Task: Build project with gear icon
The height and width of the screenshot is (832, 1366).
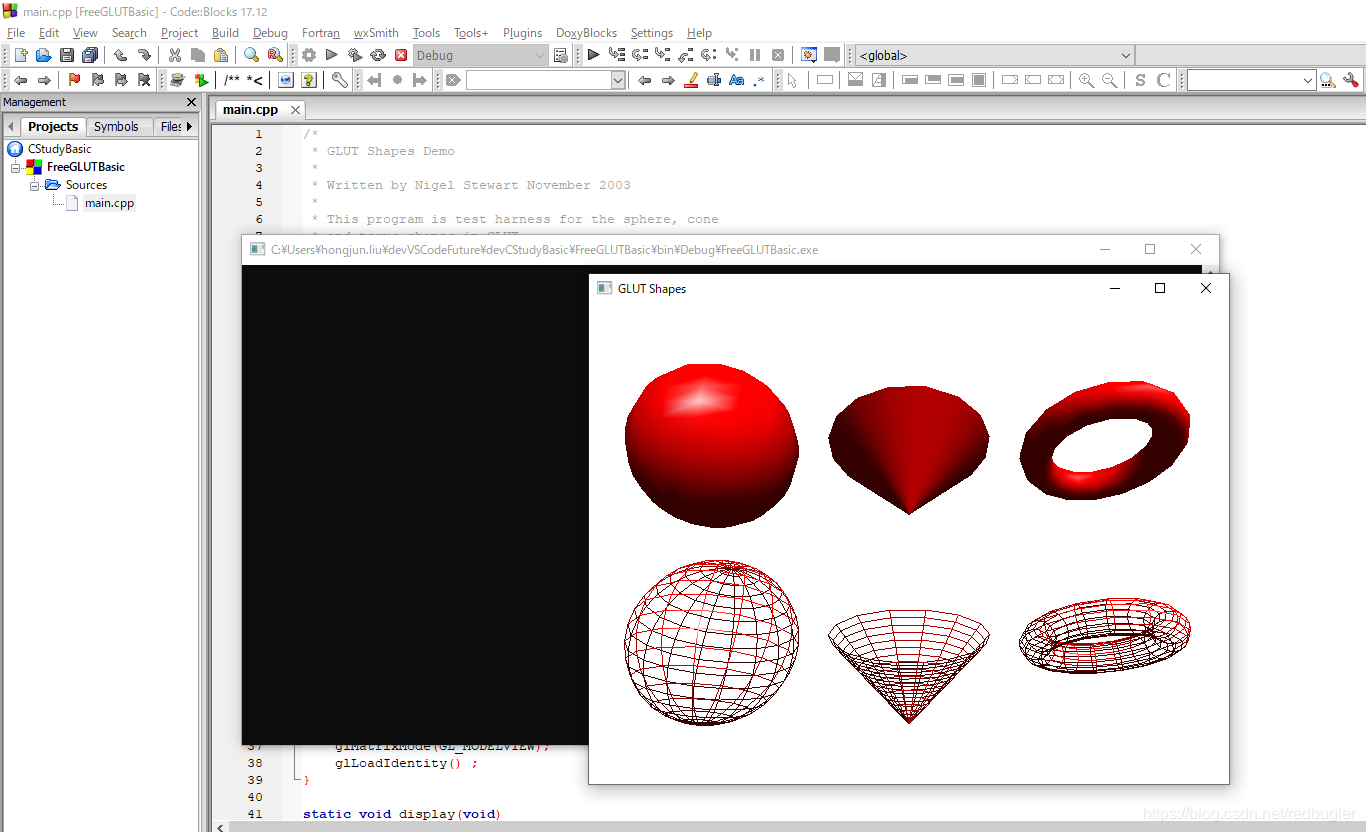Action: pos(309,56)
